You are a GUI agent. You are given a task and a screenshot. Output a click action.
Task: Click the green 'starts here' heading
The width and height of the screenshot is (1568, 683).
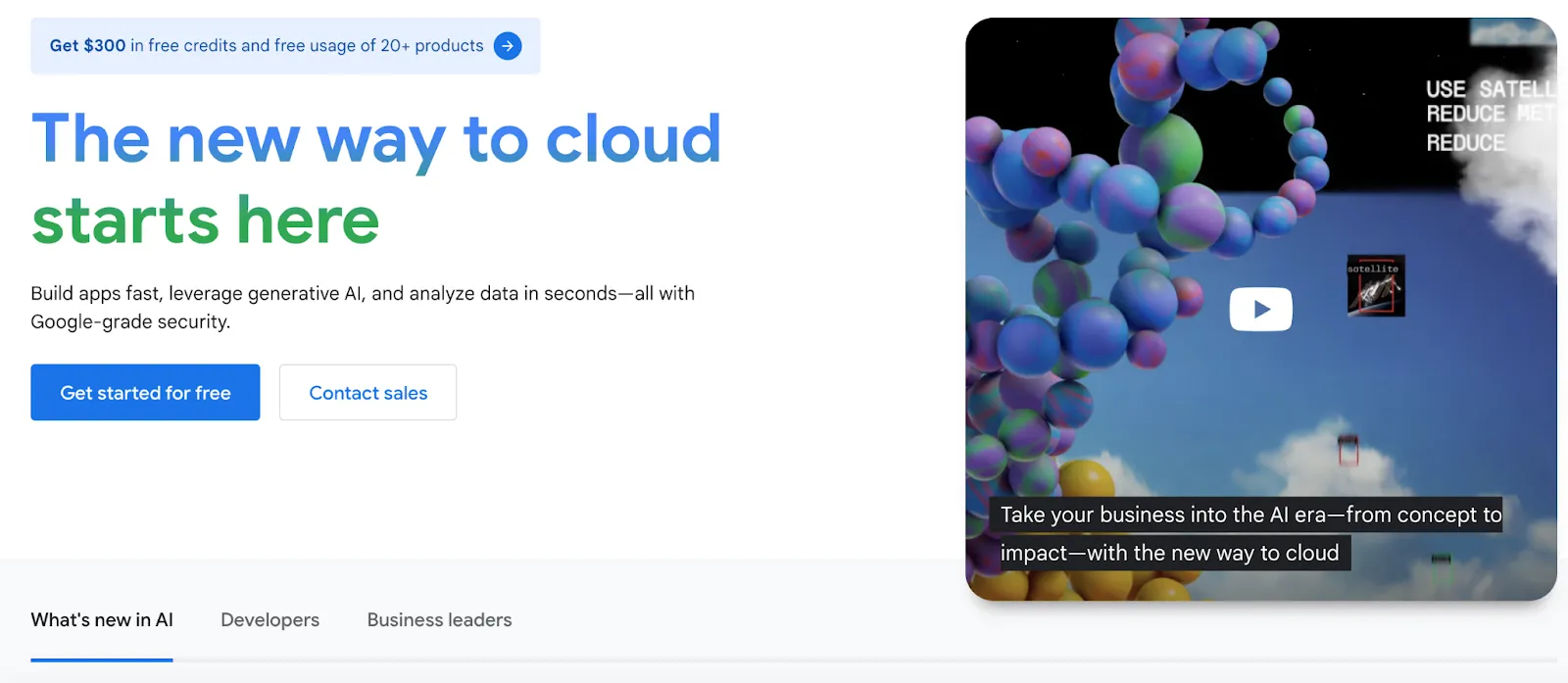(205, 220)
